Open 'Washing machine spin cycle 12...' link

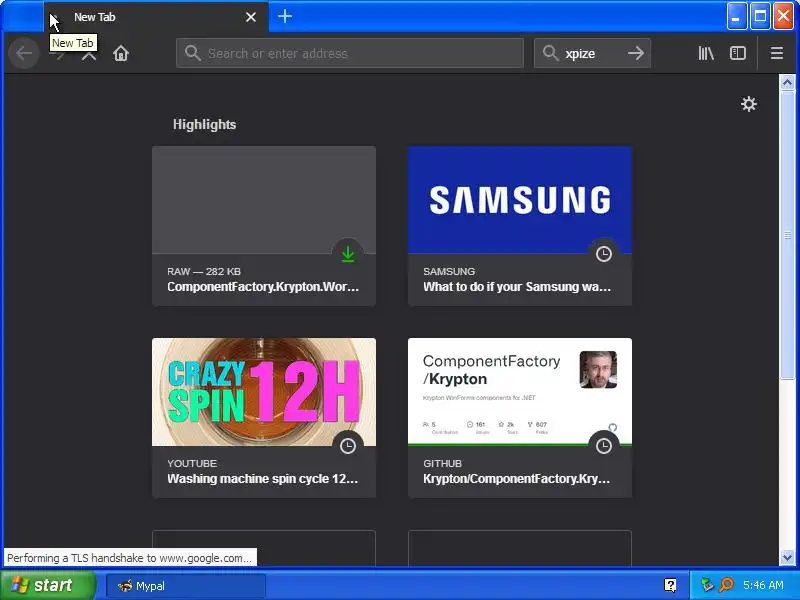tap(263, 479)
